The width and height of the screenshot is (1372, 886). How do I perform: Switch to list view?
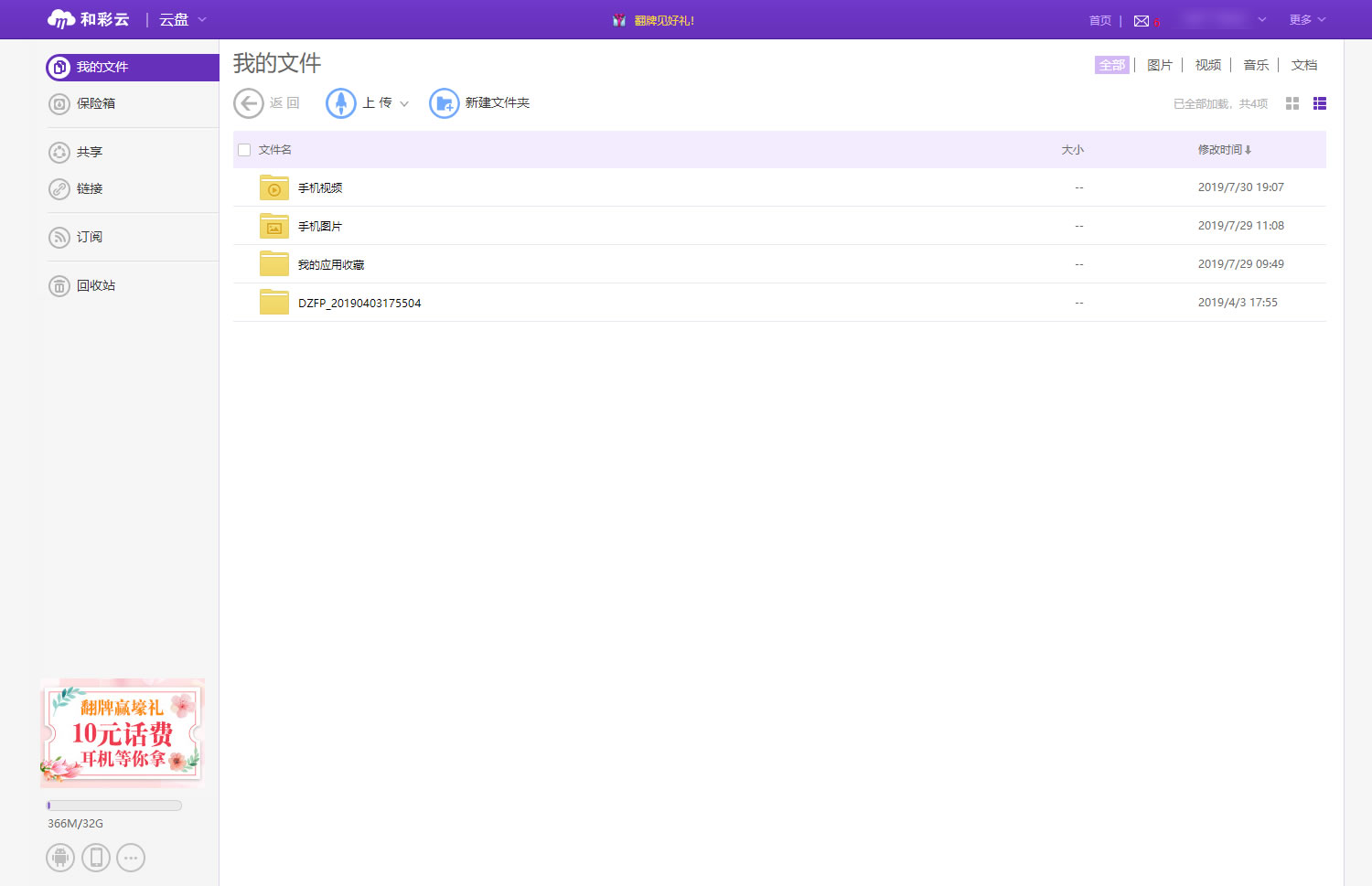click(1319, 103)
